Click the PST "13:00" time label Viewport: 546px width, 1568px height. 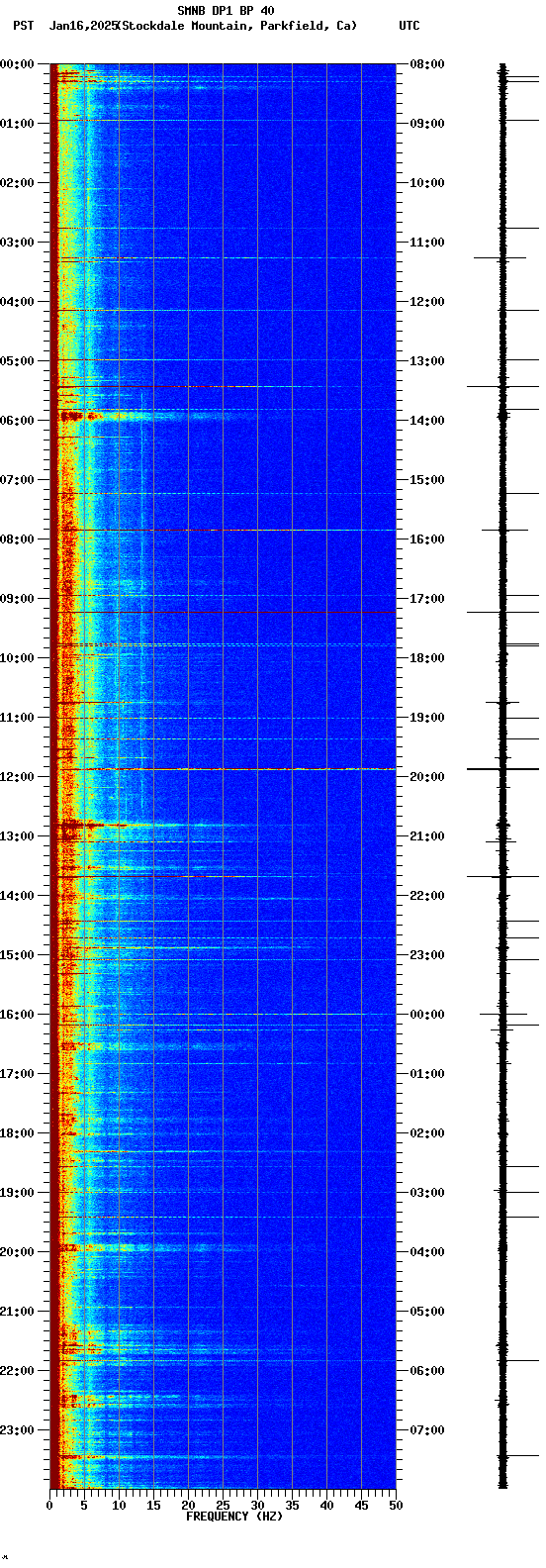17,836
